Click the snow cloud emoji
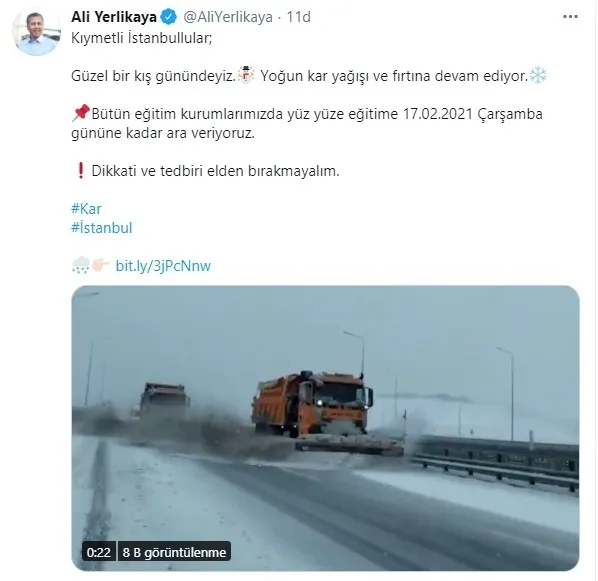Screen dimensions: 598x581 click(x=80, y=265)
